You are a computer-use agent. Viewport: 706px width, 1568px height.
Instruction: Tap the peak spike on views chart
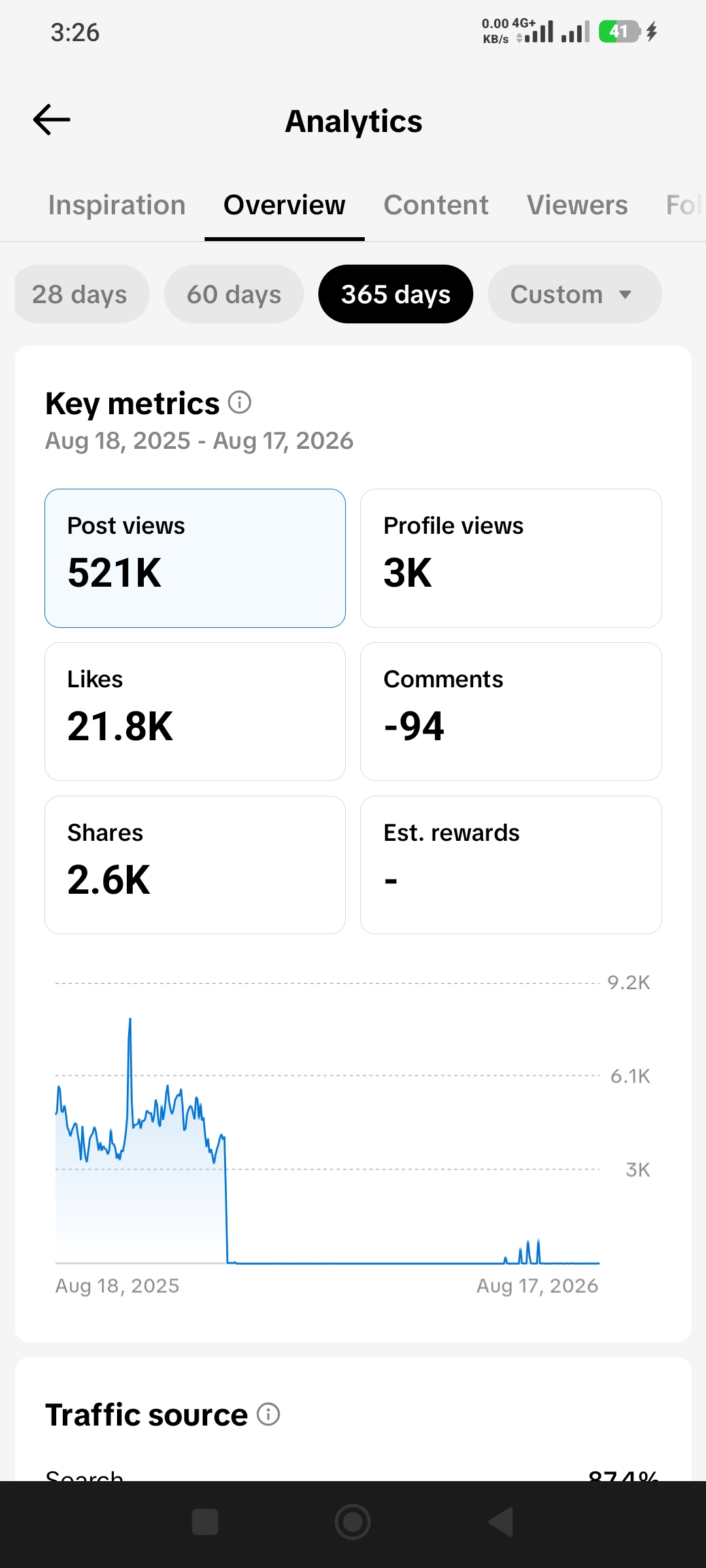coord(130,1021)
